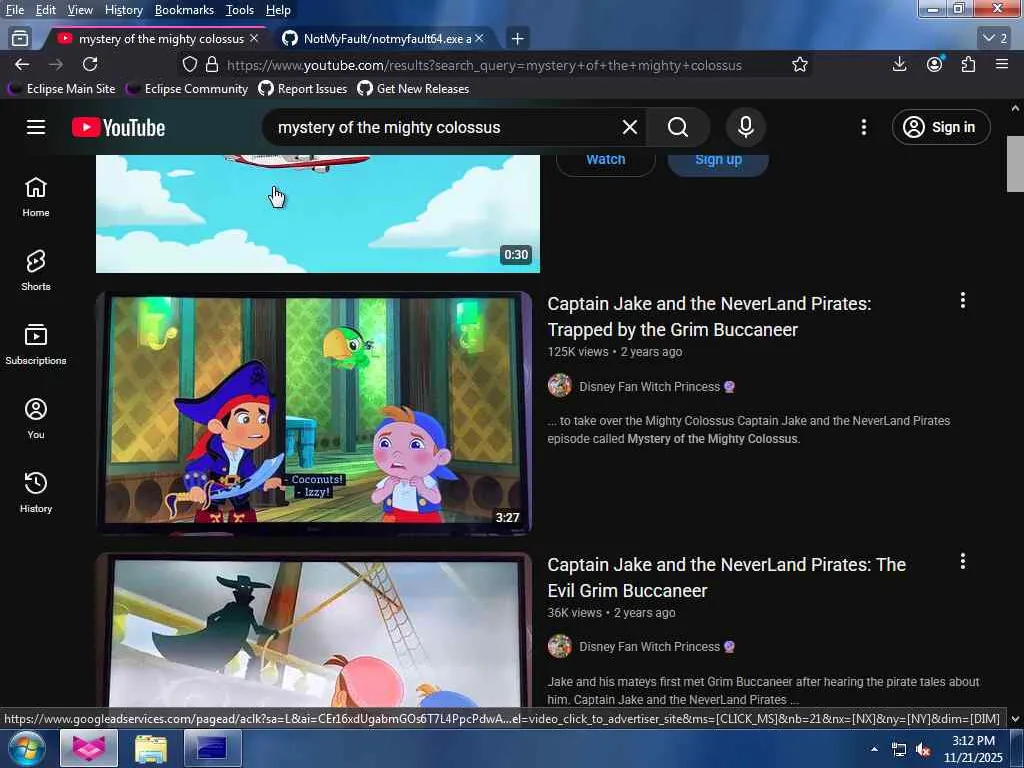1024x768 pixels.
Task: Open the Firefox View icon
Action: click(x=20, y=39)
